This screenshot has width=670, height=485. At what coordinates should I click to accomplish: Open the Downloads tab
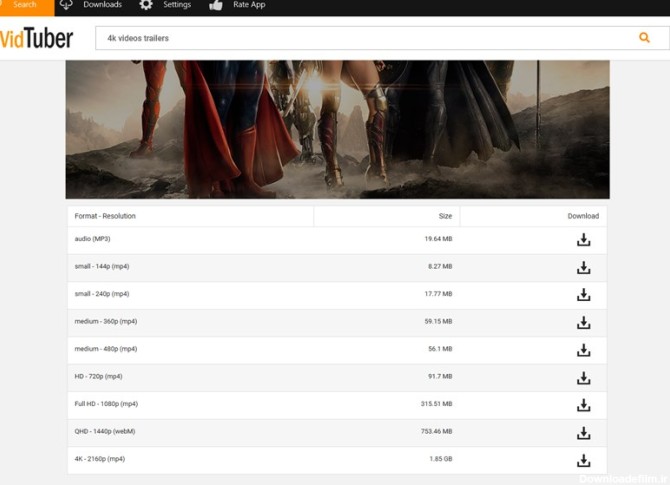pos(92,6)
